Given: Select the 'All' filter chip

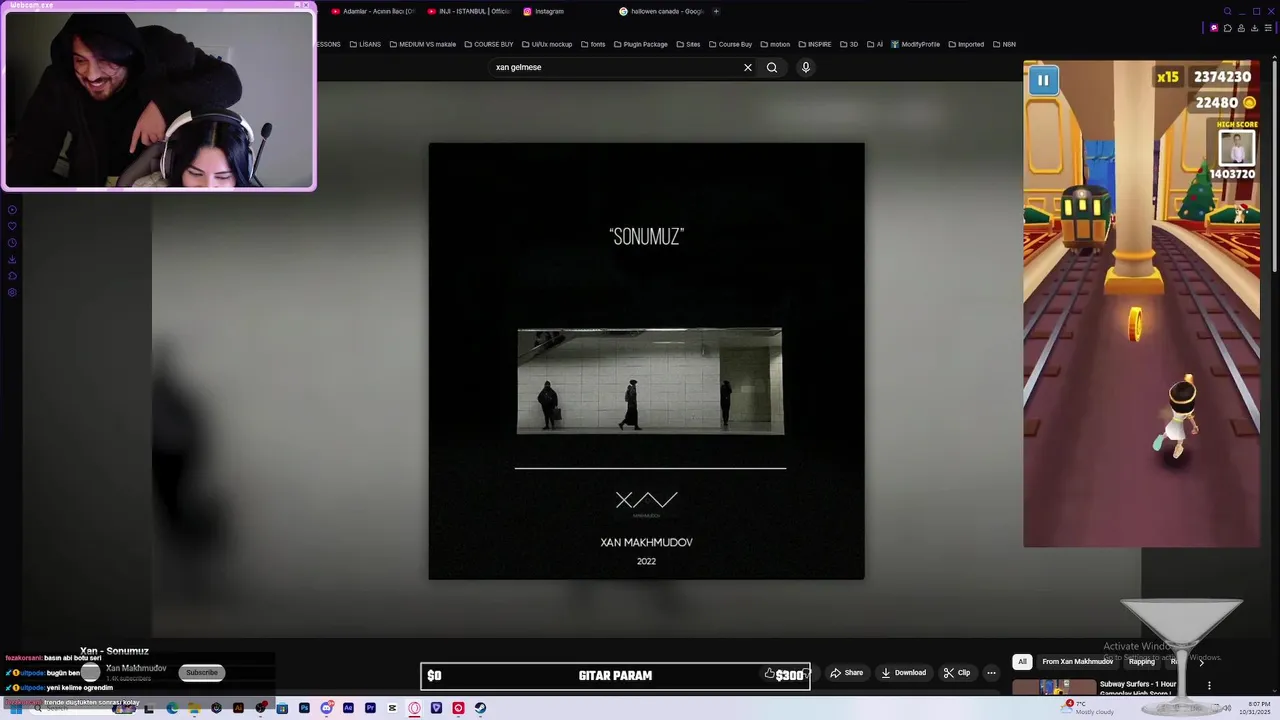Looking at the screenshot, I should pyautogui.click(x=1022, y=661).
